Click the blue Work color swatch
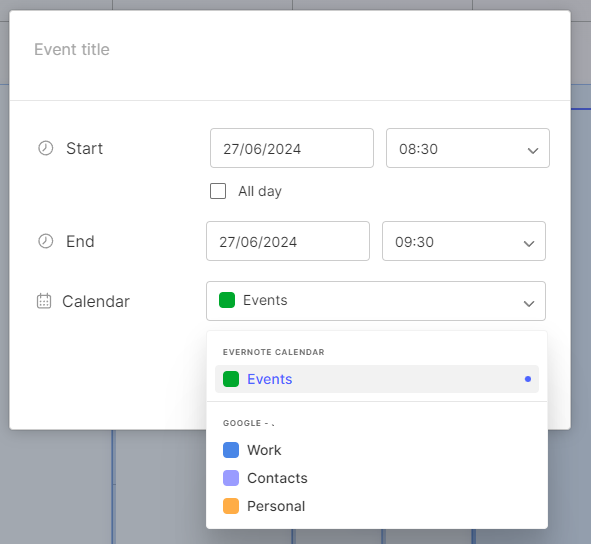 click(x=231, y=450)
